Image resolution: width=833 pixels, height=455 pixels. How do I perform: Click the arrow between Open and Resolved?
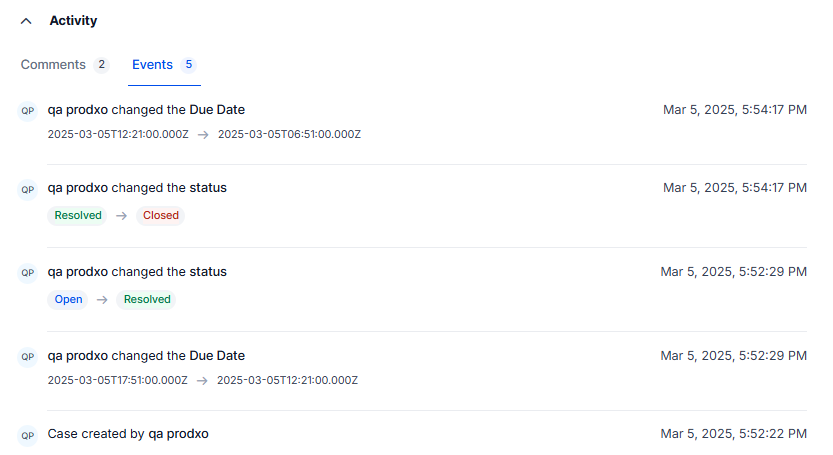pos(102,300)
